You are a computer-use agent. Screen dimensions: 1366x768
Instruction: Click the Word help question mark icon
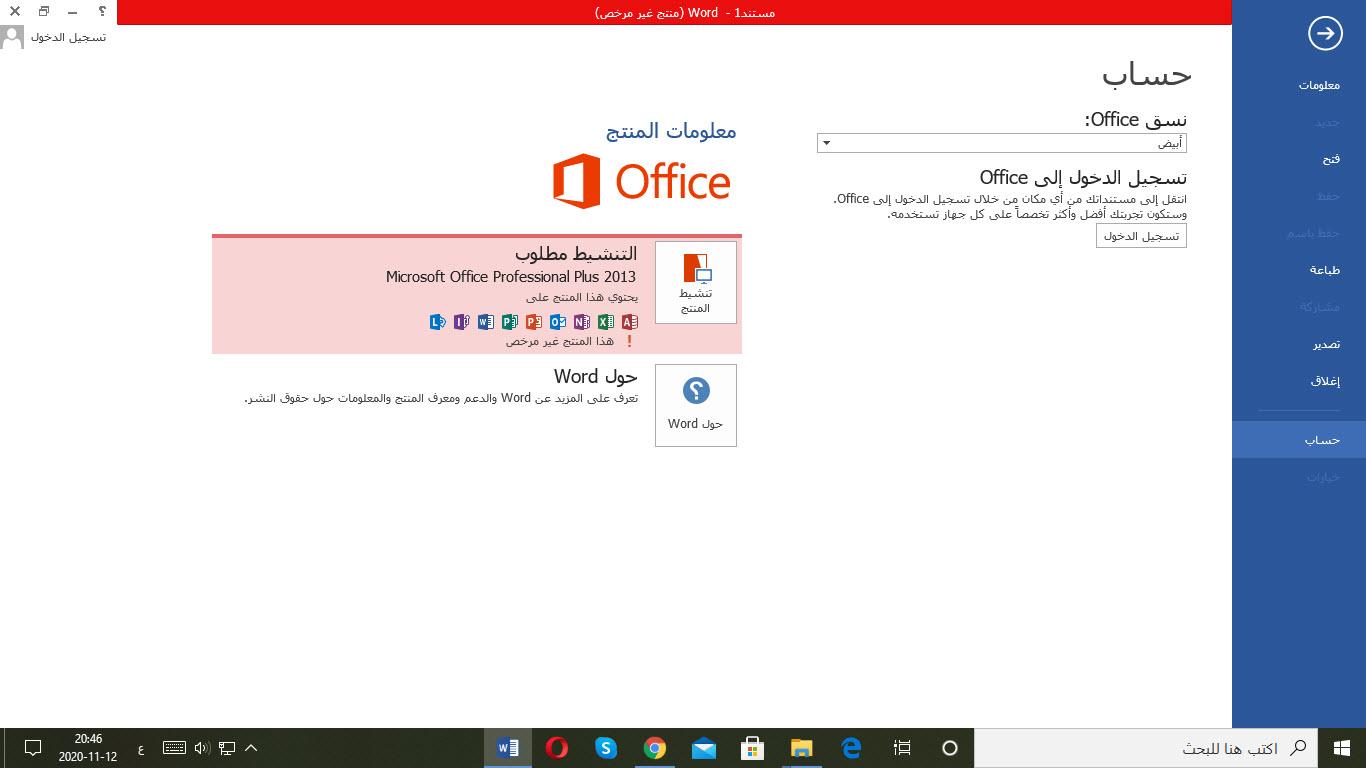(x=103, y=11)
